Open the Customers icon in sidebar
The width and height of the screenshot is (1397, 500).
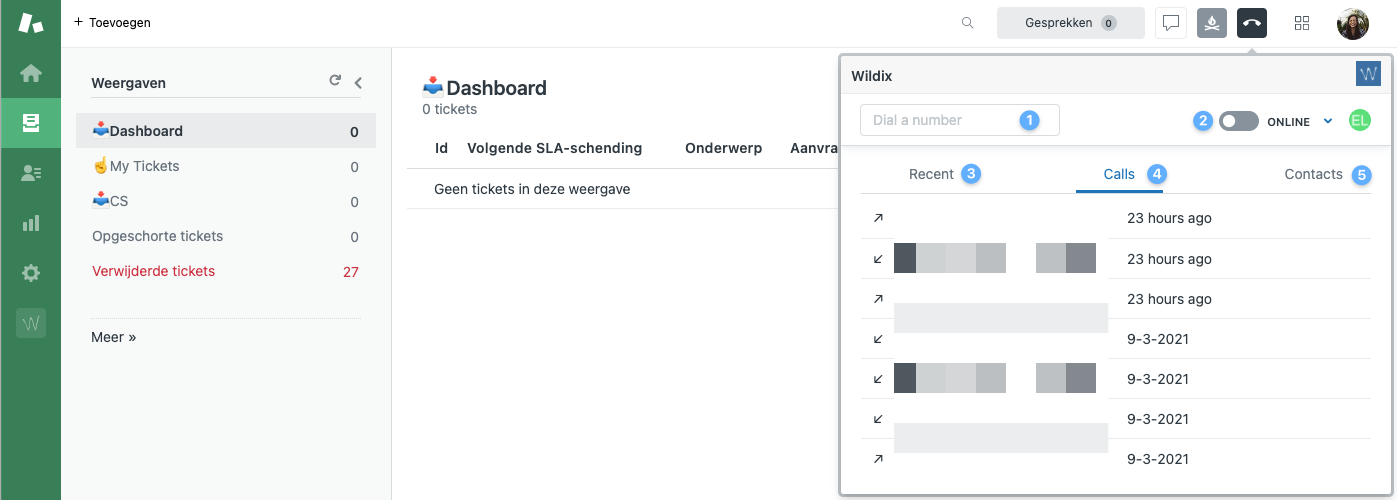pos(30,173)
